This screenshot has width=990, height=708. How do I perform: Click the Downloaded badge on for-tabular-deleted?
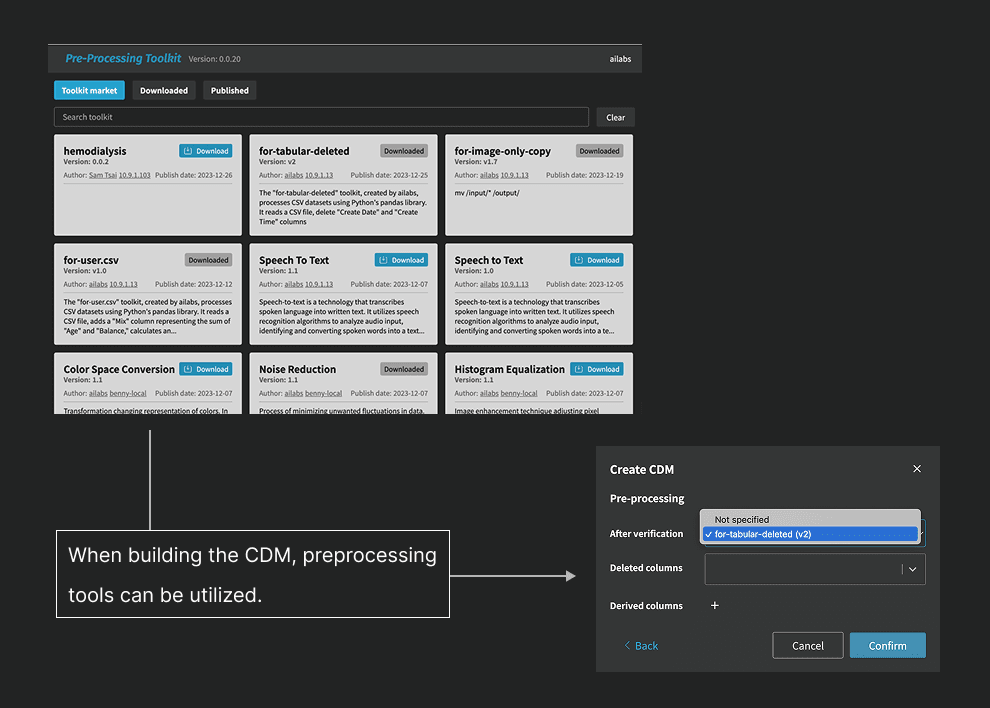click(x=404, y=151)
